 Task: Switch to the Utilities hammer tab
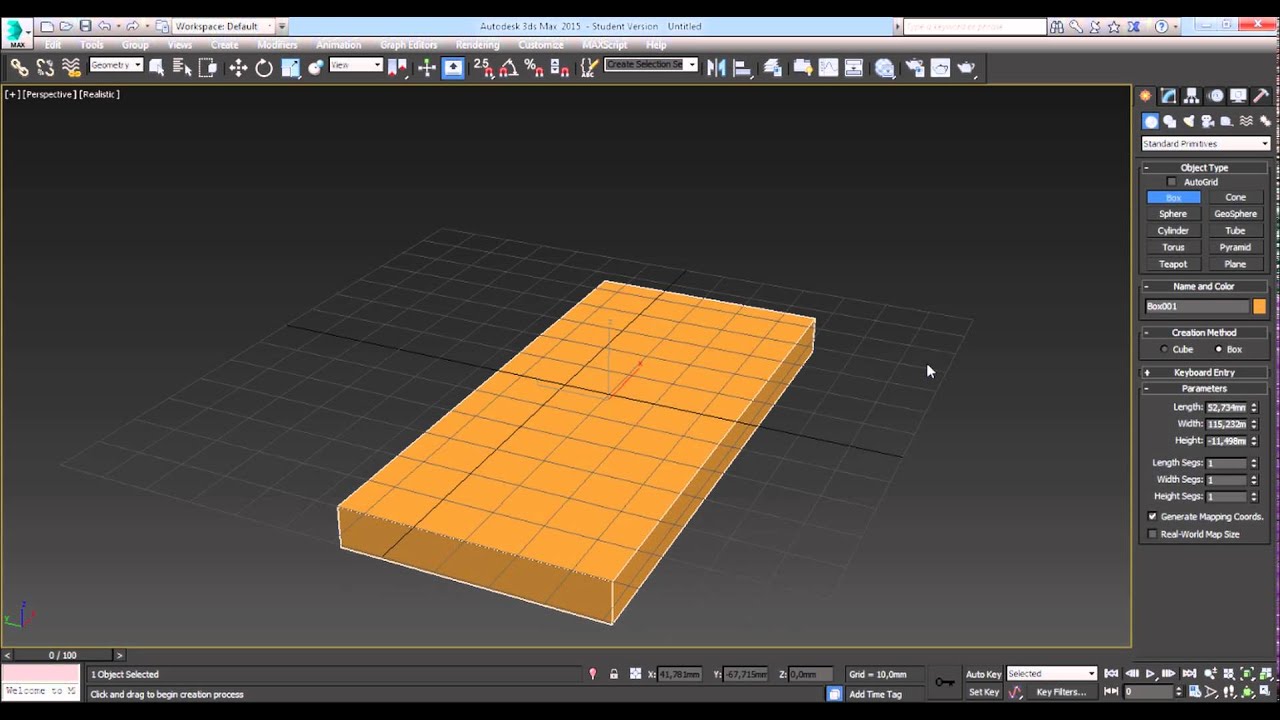(1261, 96)
